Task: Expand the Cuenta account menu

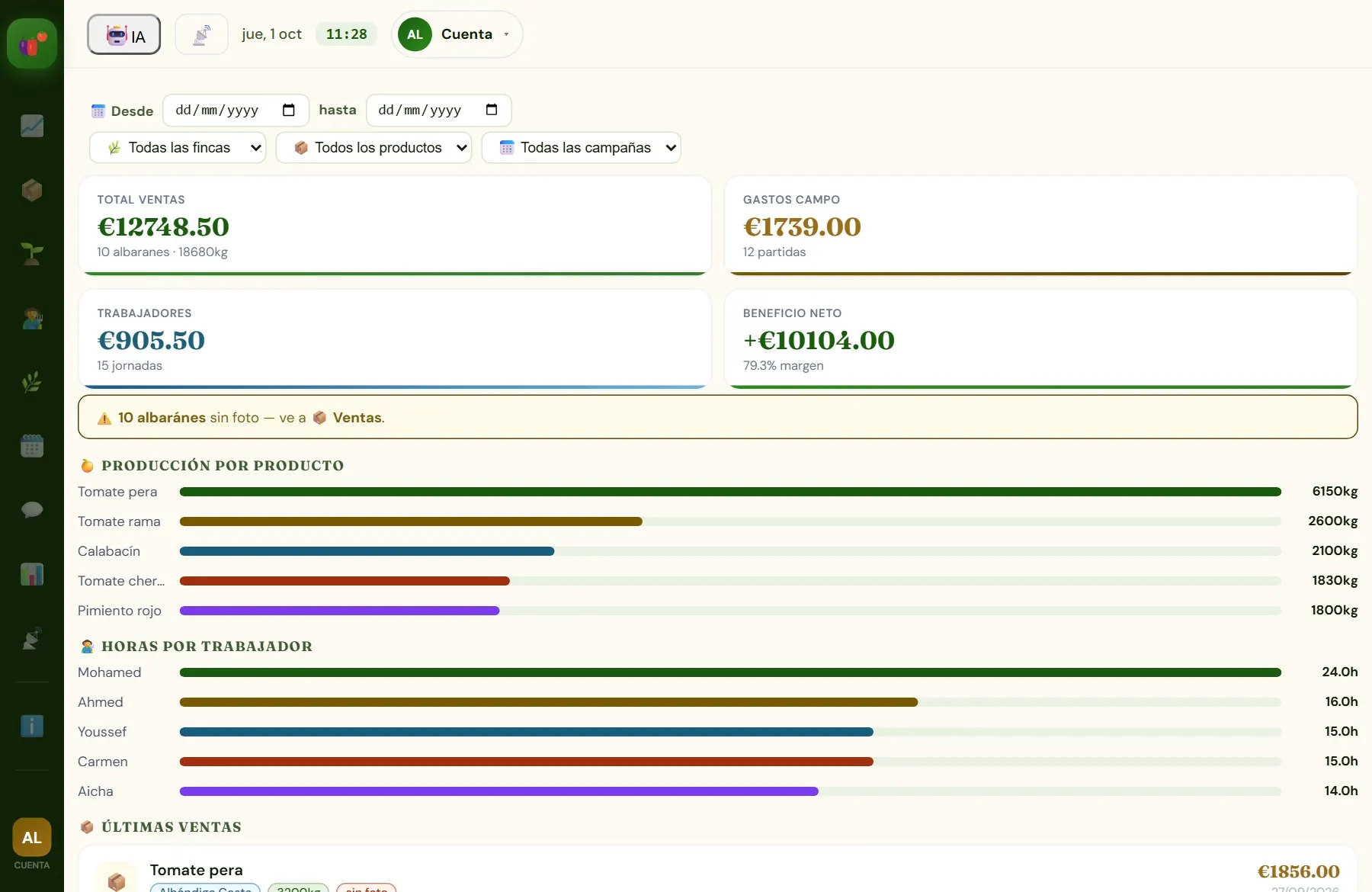Action: tap(457, 34)
